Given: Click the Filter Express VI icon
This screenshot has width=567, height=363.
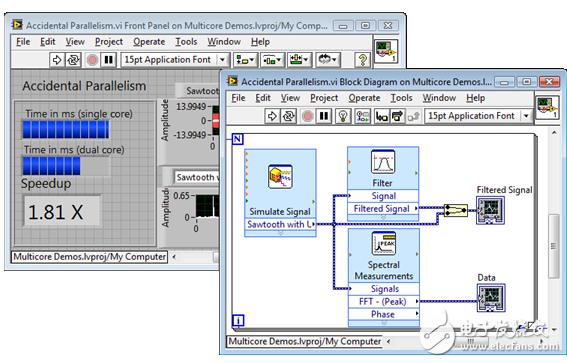Looking at the screenshot, I should click(x=383, y=162).
